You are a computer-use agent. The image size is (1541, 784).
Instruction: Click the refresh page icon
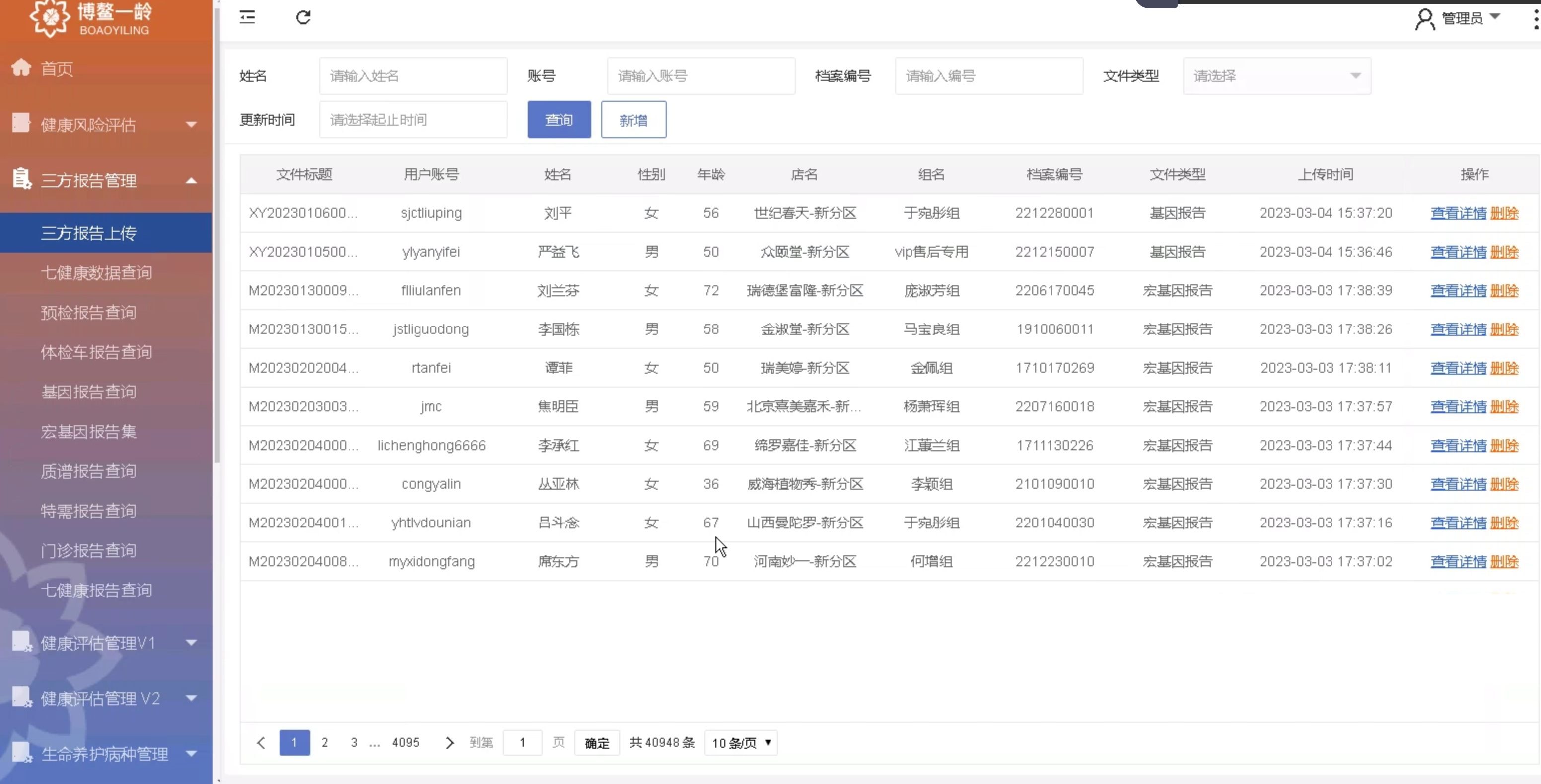pyautogui.click(x=303, y=17)
